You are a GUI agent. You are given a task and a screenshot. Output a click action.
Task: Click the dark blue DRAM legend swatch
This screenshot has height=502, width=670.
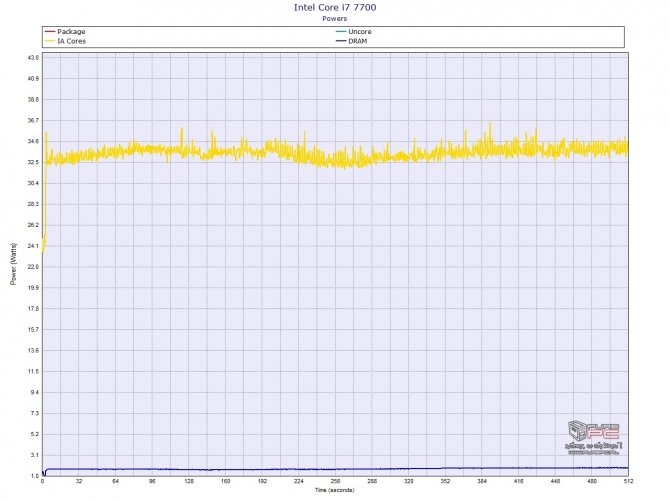pyautogui.click(x=341, y=41)
